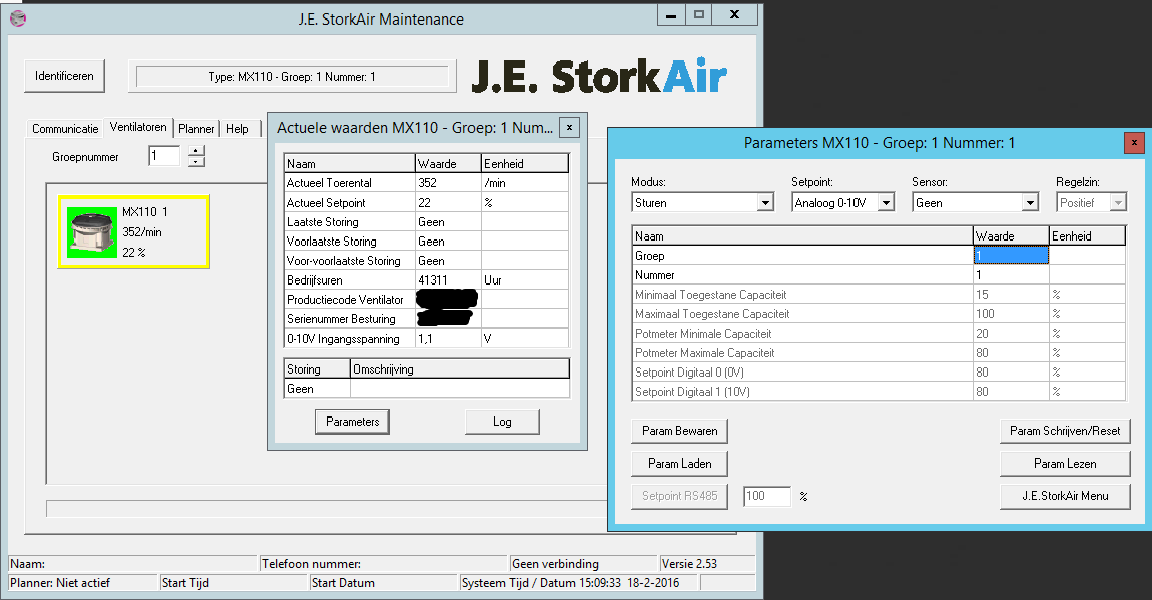1152x600 pixels.
Task: Click the app icon in the title bar
Action: (18, 18)
